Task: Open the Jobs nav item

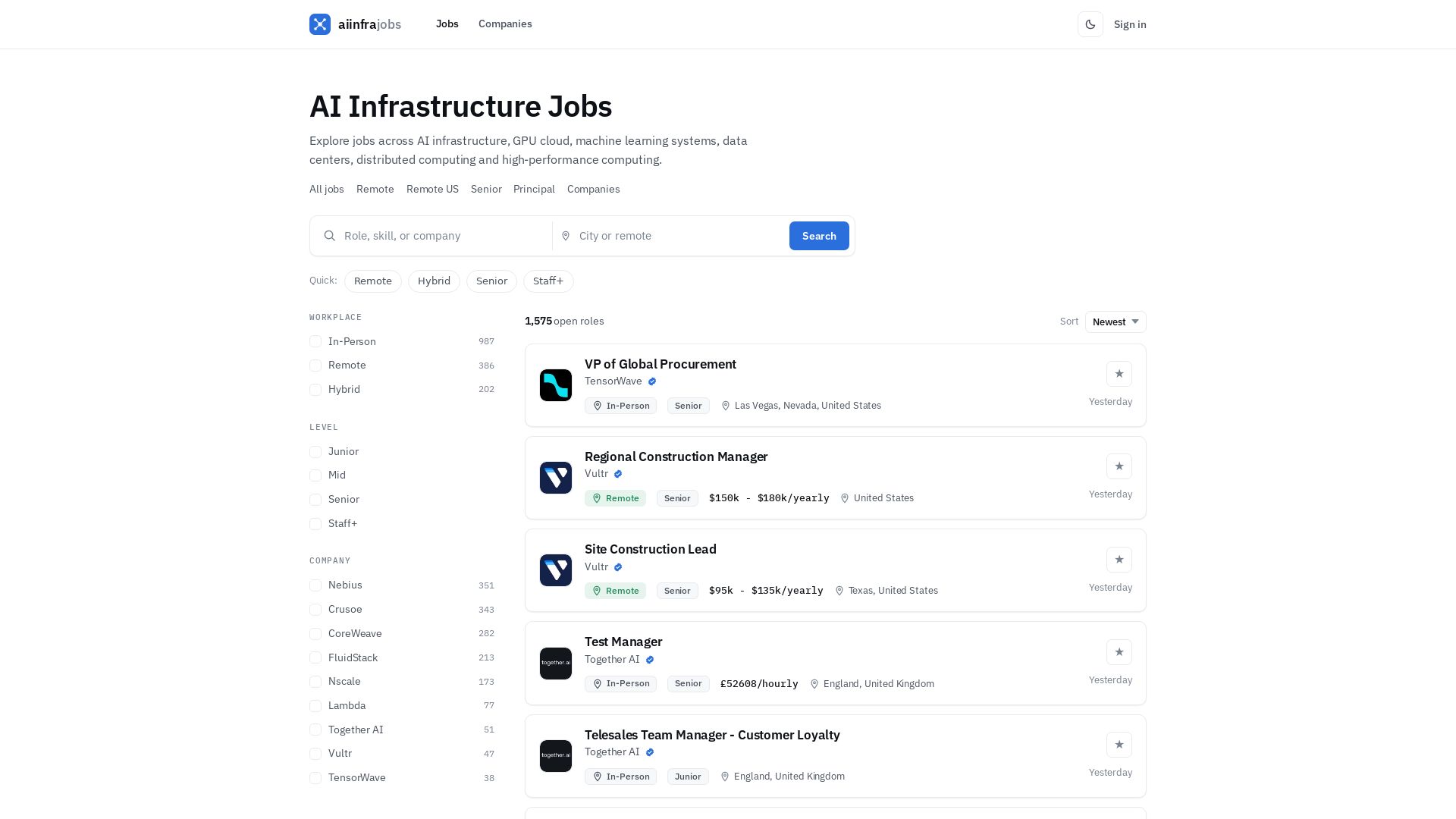Action: [x=447, y=24]
